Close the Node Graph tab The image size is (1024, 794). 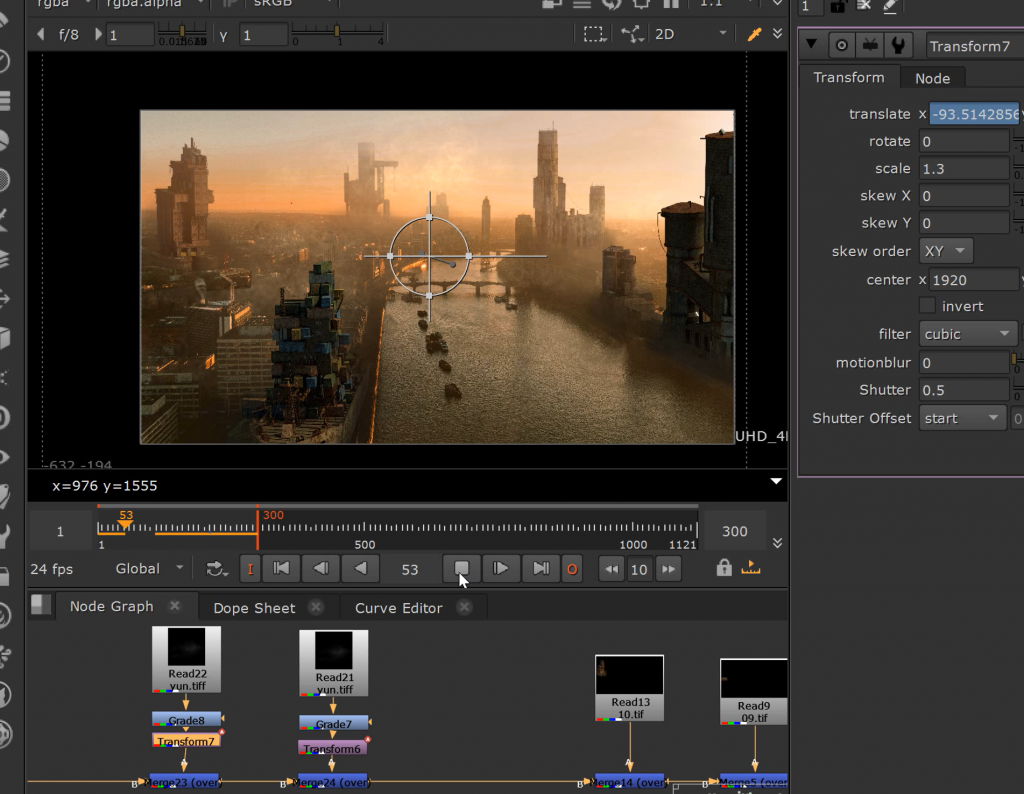click(174, 606)
